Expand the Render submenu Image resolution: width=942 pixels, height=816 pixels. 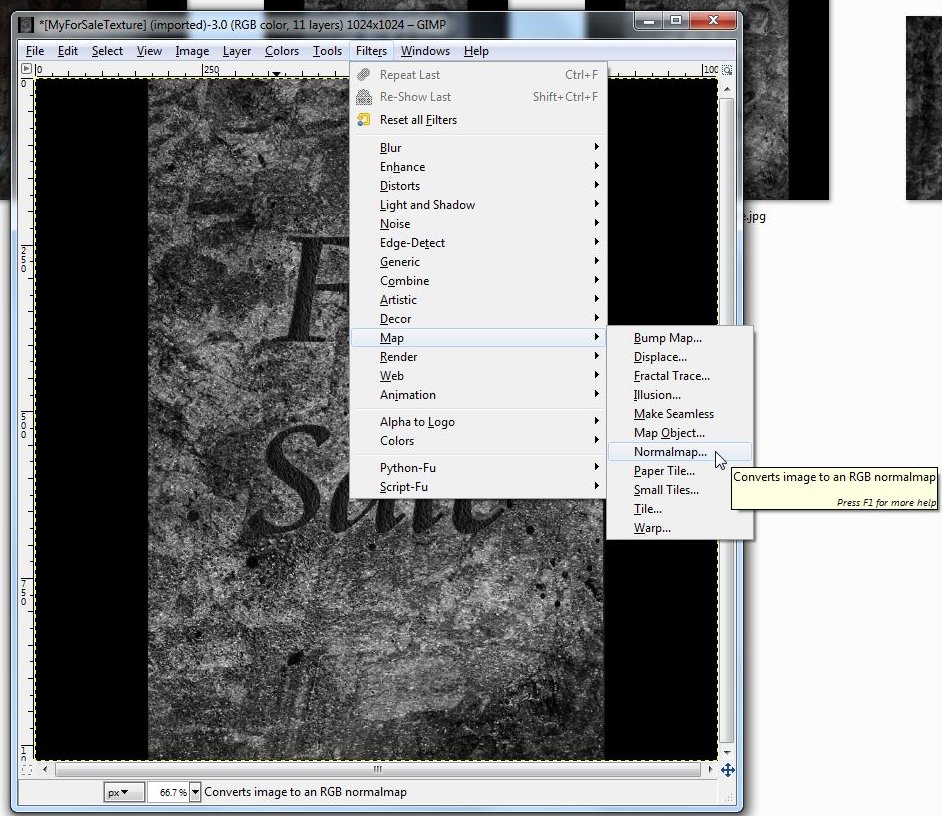pyautogui.click(x=478, y=357)
